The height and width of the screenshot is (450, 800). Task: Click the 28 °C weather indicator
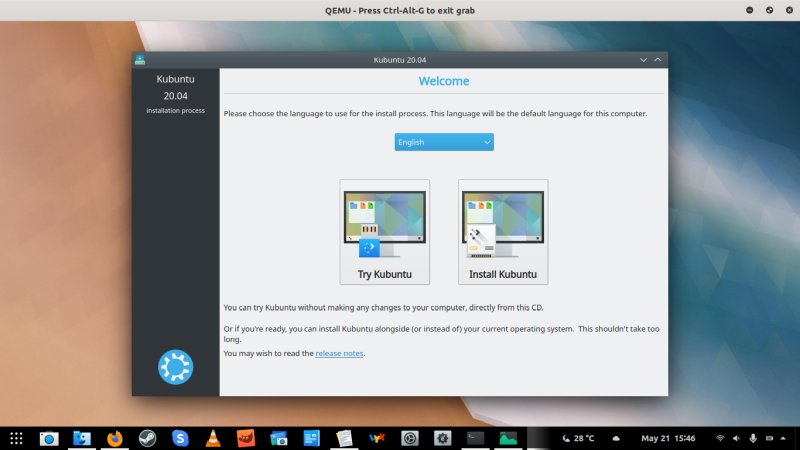coord(577,438)
